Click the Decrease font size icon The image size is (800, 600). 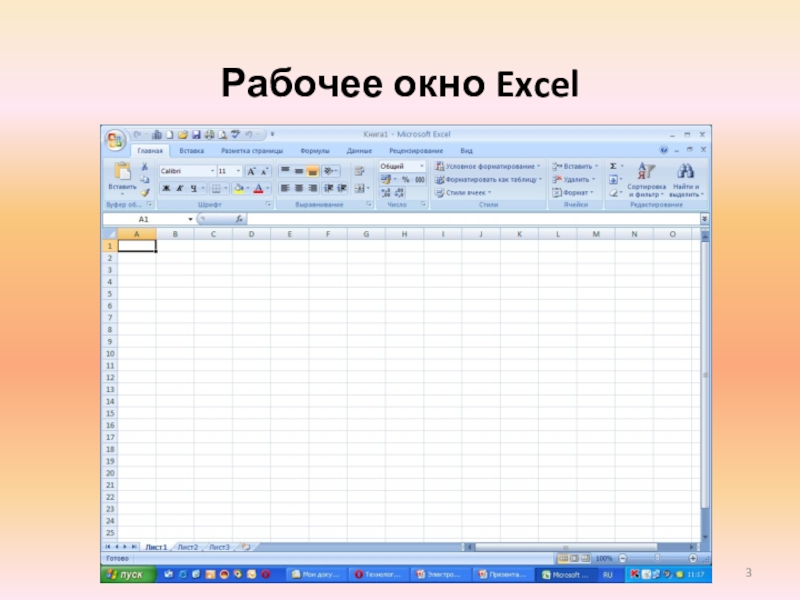264,171
